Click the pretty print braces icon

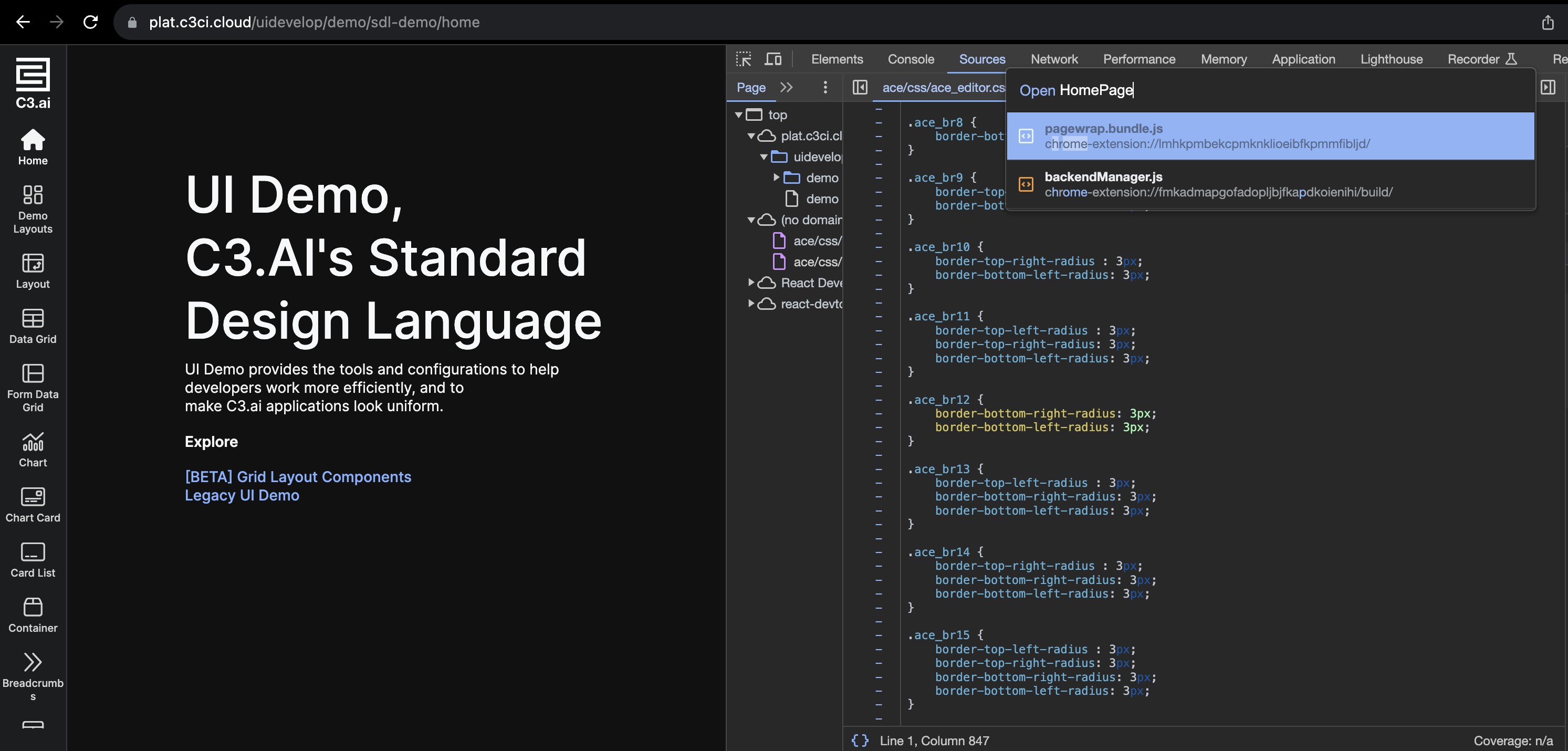860,740
